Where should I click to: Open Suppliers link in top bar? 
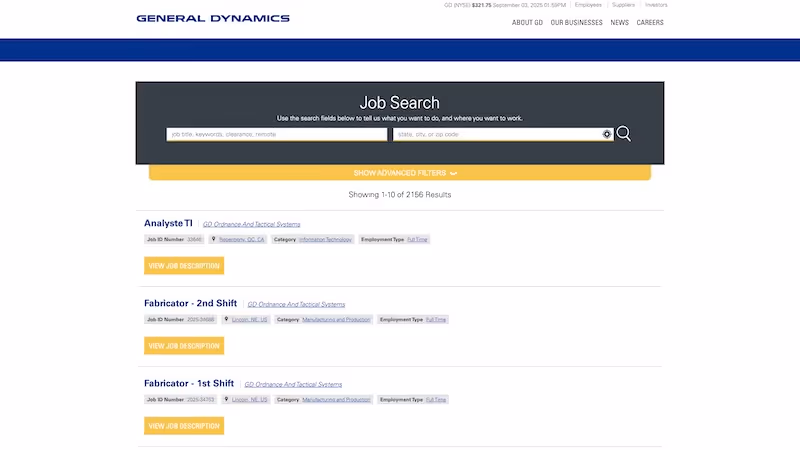pos(623,5)
